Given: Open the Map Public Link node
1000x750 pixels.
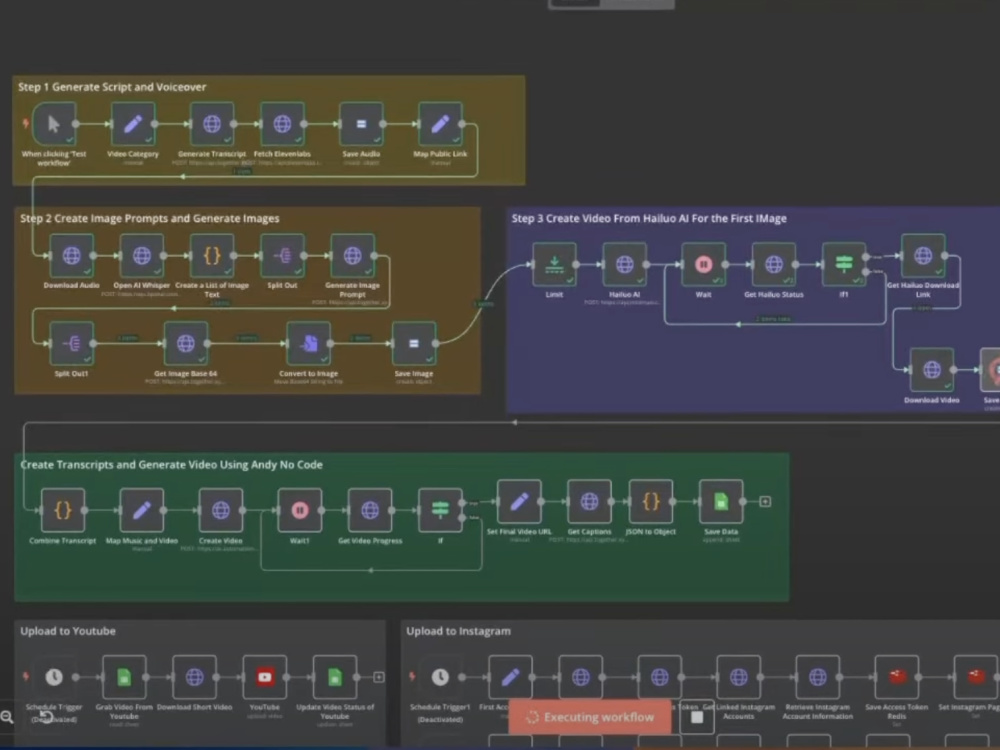Looking at the screenshot, I should (x=440, y=124).
